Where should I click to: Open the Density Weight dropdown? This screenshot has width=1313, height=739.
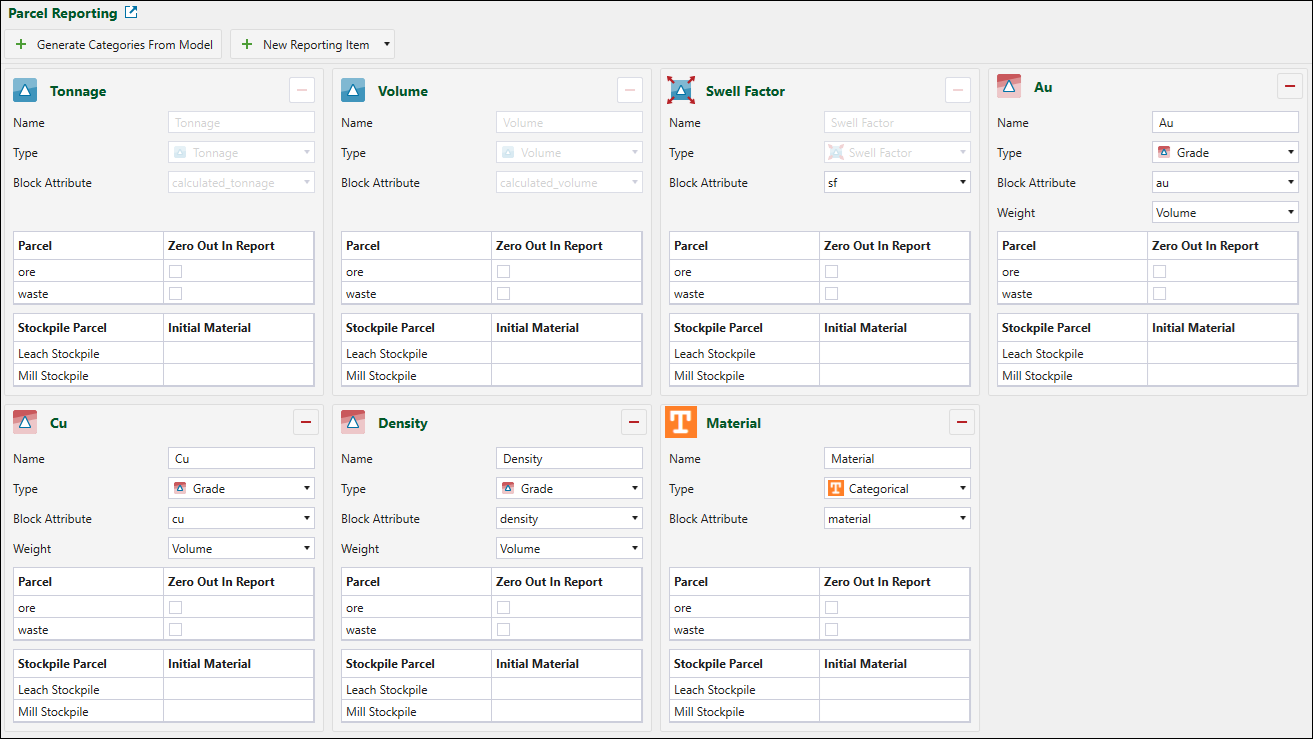[x=569, y=548]
